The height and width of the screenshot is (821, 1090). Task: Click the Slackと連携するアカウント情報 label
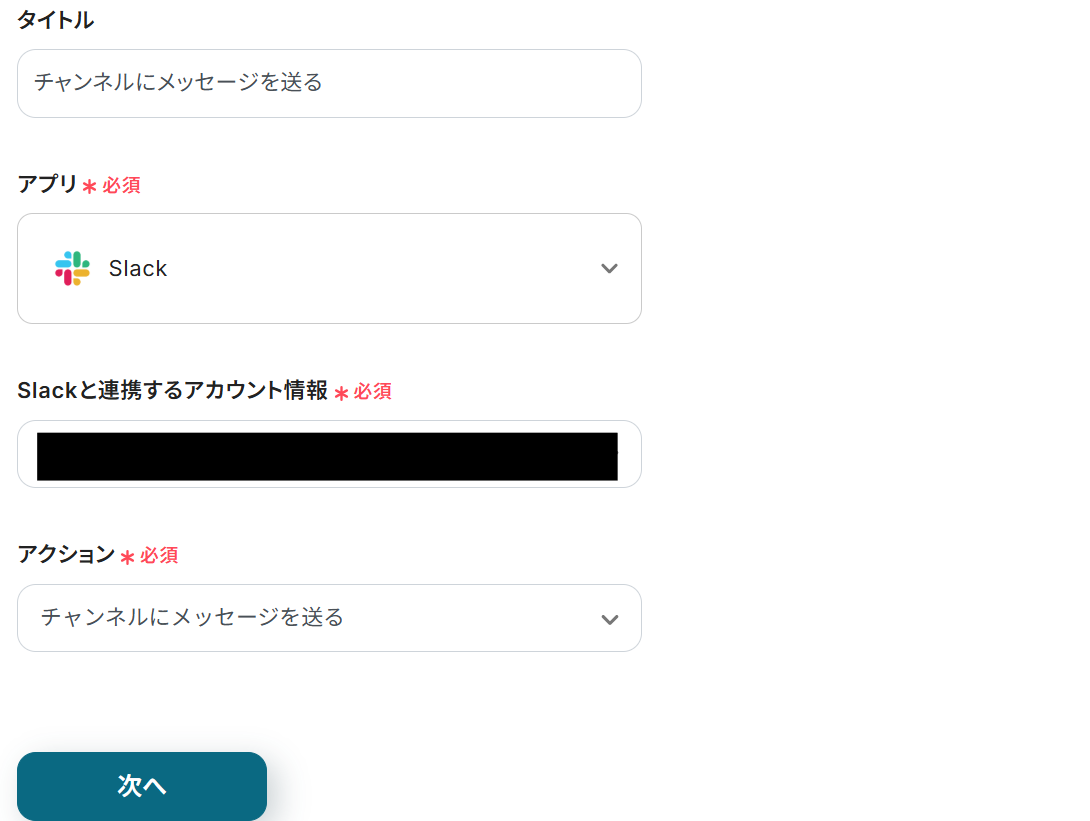click(172, 391)
